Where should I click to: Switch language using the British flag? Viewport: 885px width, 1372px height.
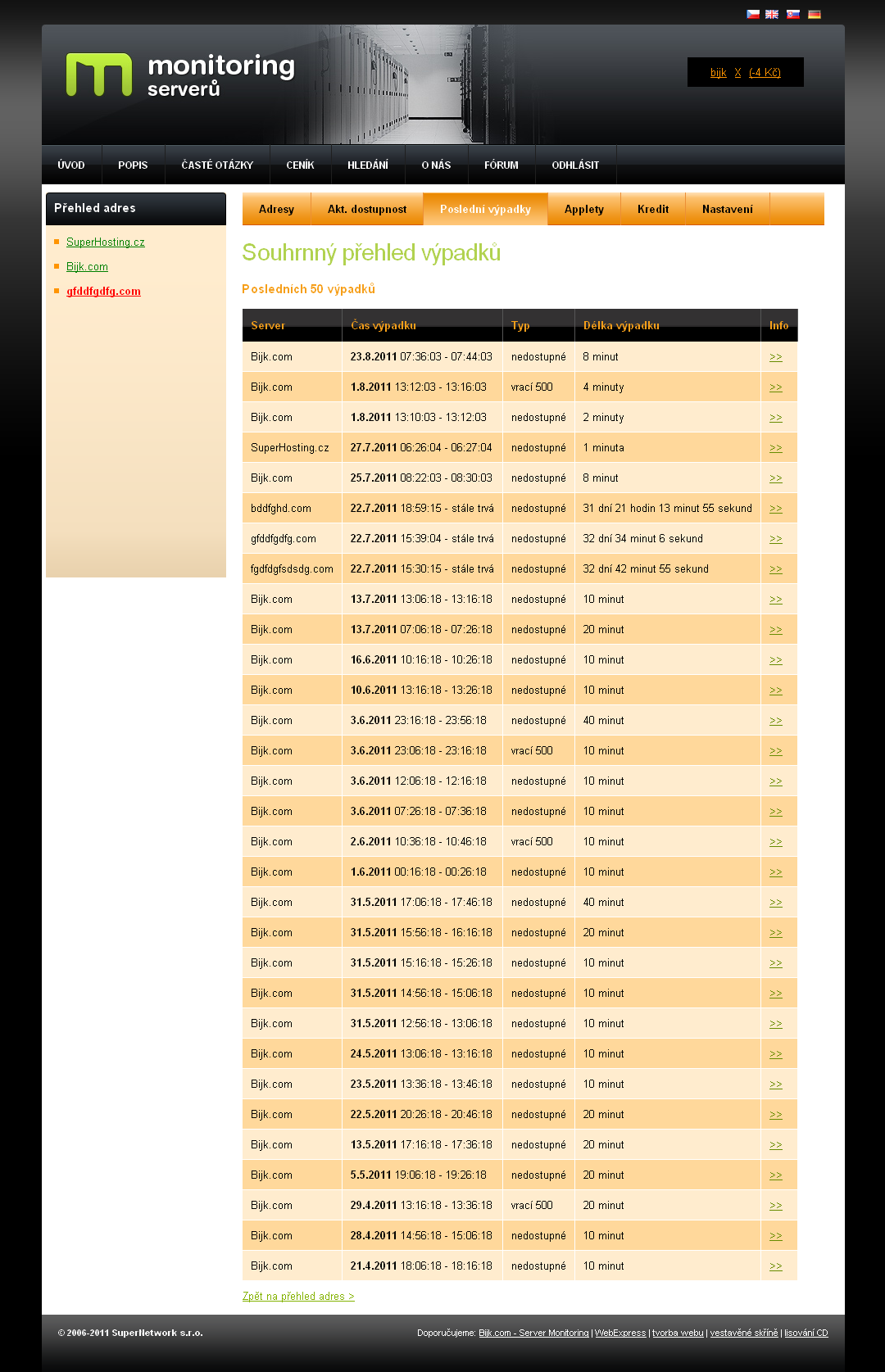click(772, 14)
